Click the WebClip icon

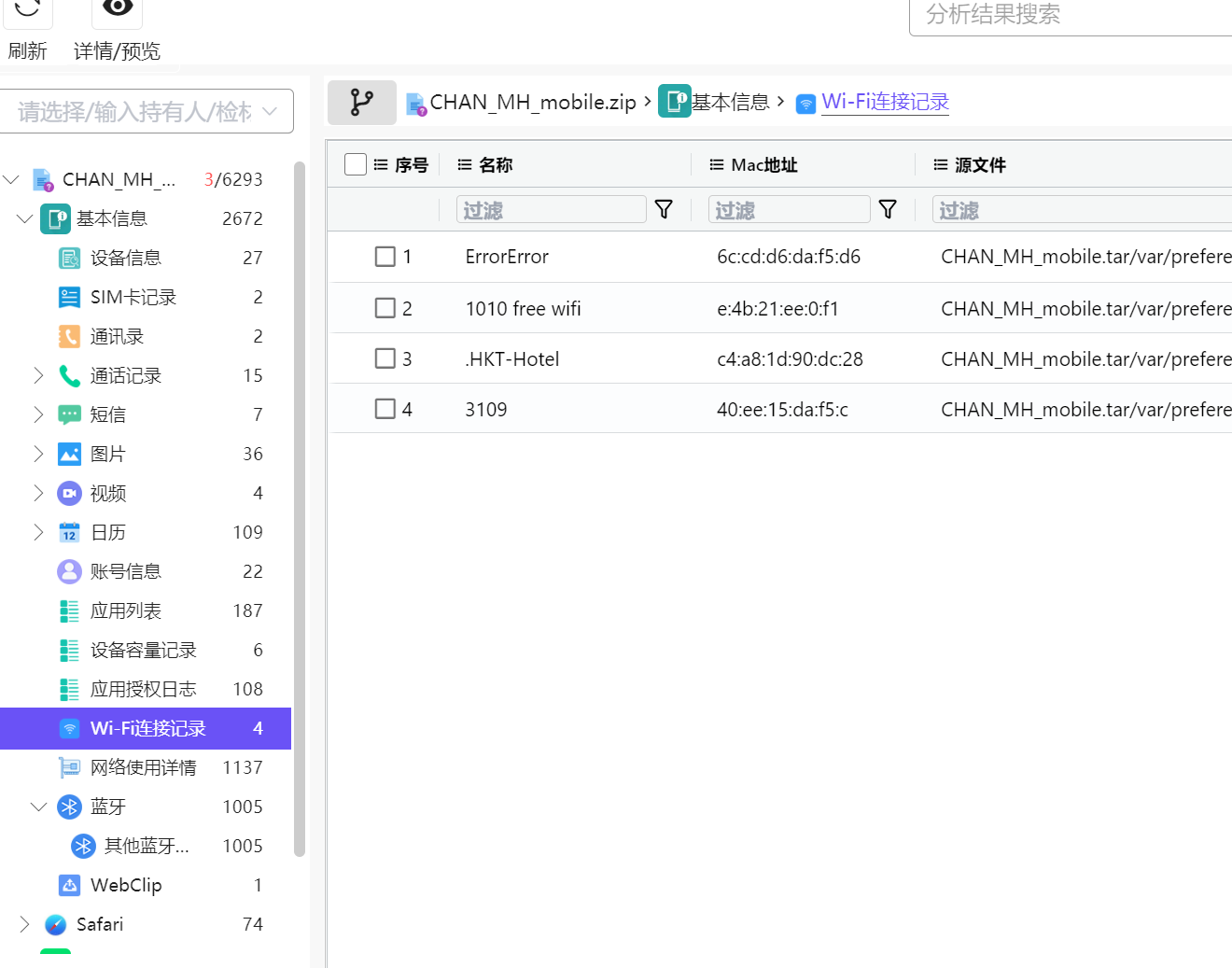coord(69,885)
